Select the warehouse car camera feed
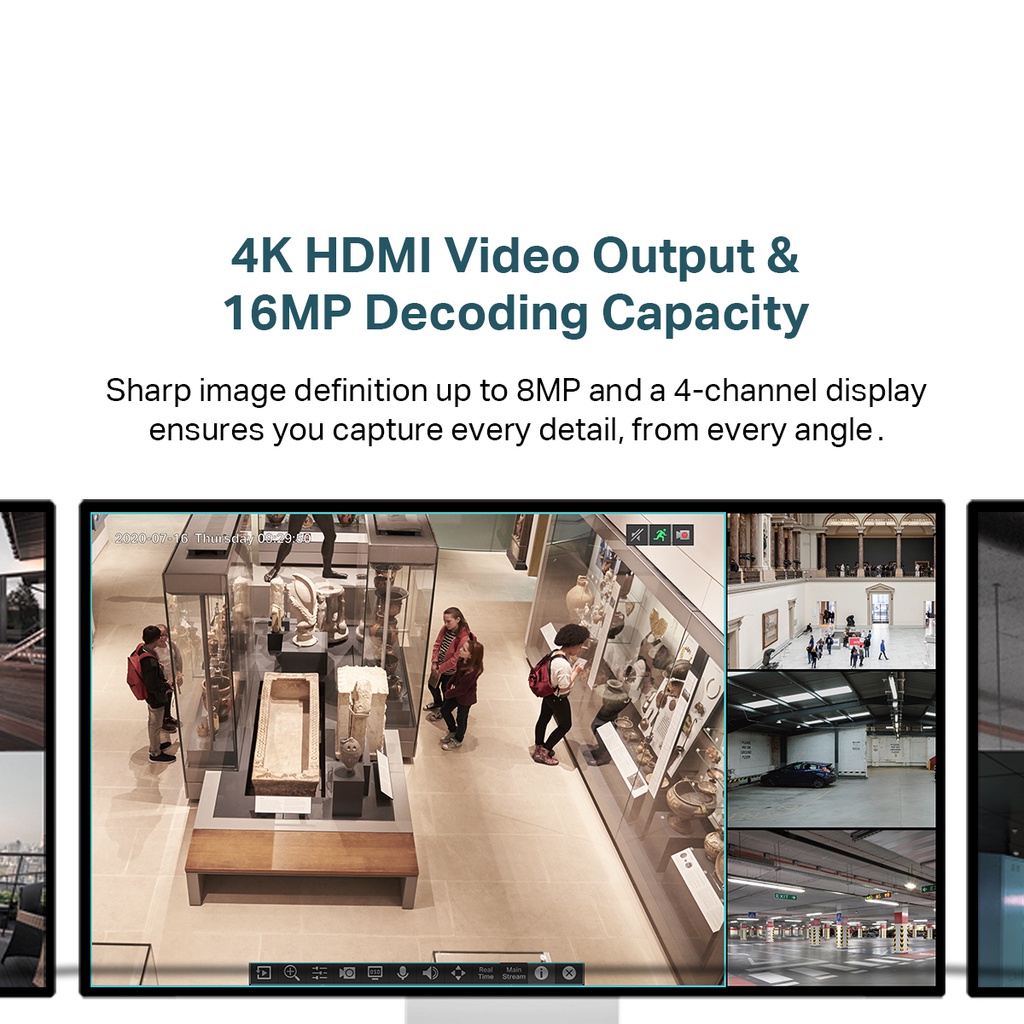Viewport: 1024px width, 1024px height. (831, 749)
